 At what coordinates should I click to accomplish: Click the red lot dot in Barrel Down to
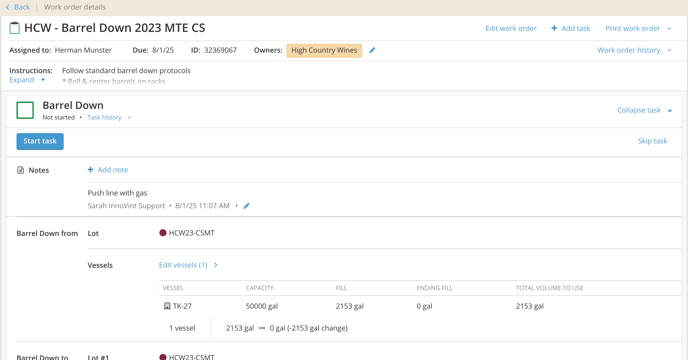163,357
